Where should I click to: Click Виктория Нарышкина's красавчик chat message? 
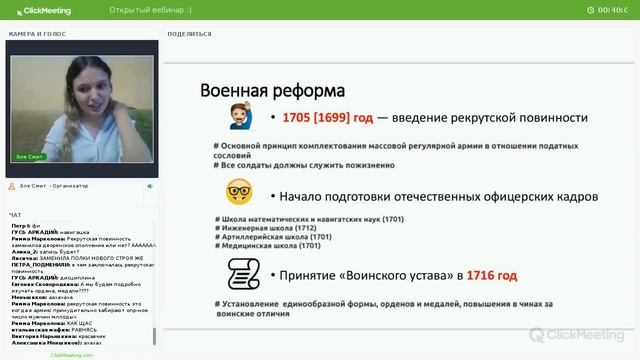58,336
